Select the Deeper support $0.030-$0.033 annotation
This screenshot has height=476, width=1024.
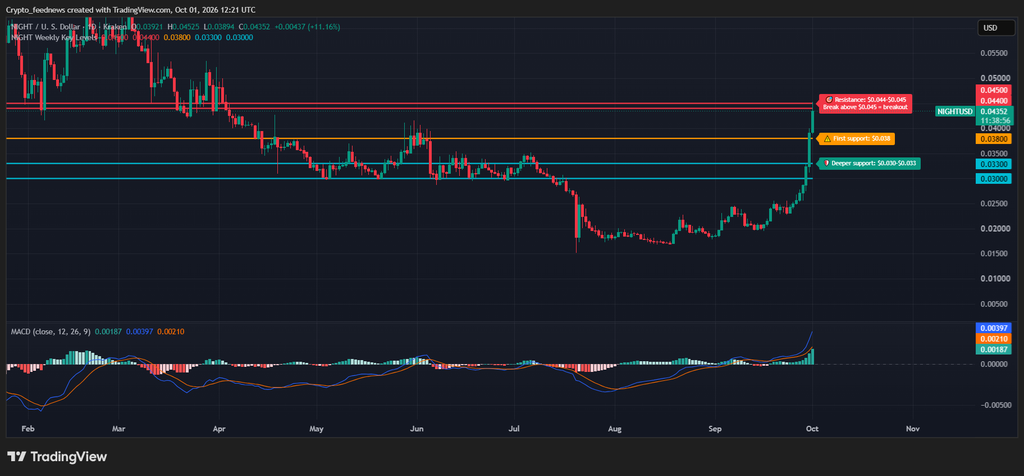click(x=870, y=163)
